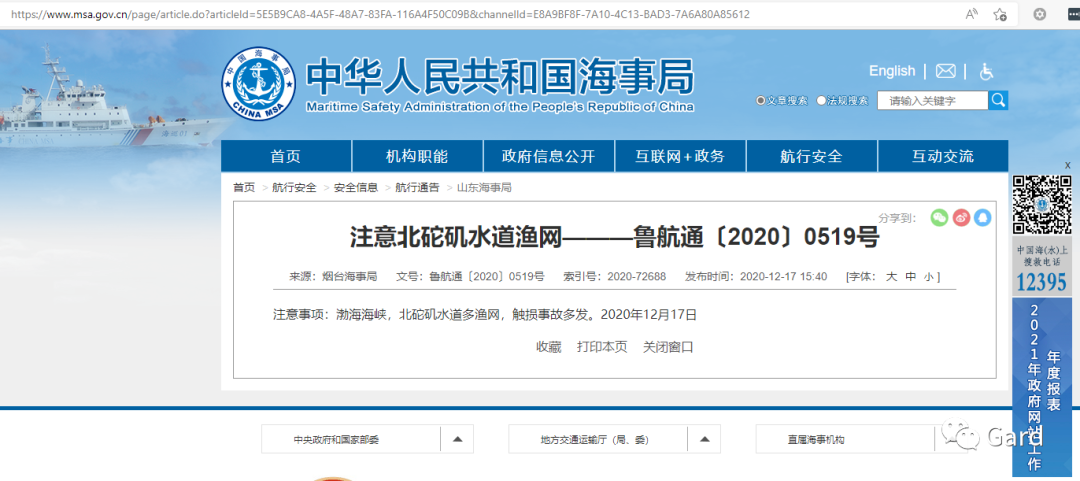Switch site to English
Image resolution: width=1080 pixels, height=481 pixels.
pos(892,71)
